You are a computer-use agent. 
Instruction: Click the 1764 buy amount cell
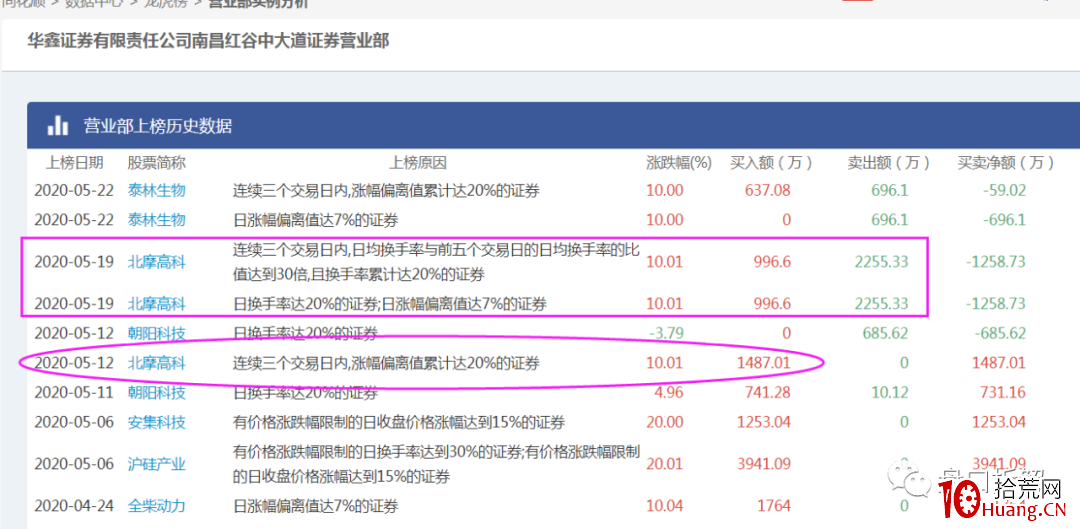click(x=774, y=506)
